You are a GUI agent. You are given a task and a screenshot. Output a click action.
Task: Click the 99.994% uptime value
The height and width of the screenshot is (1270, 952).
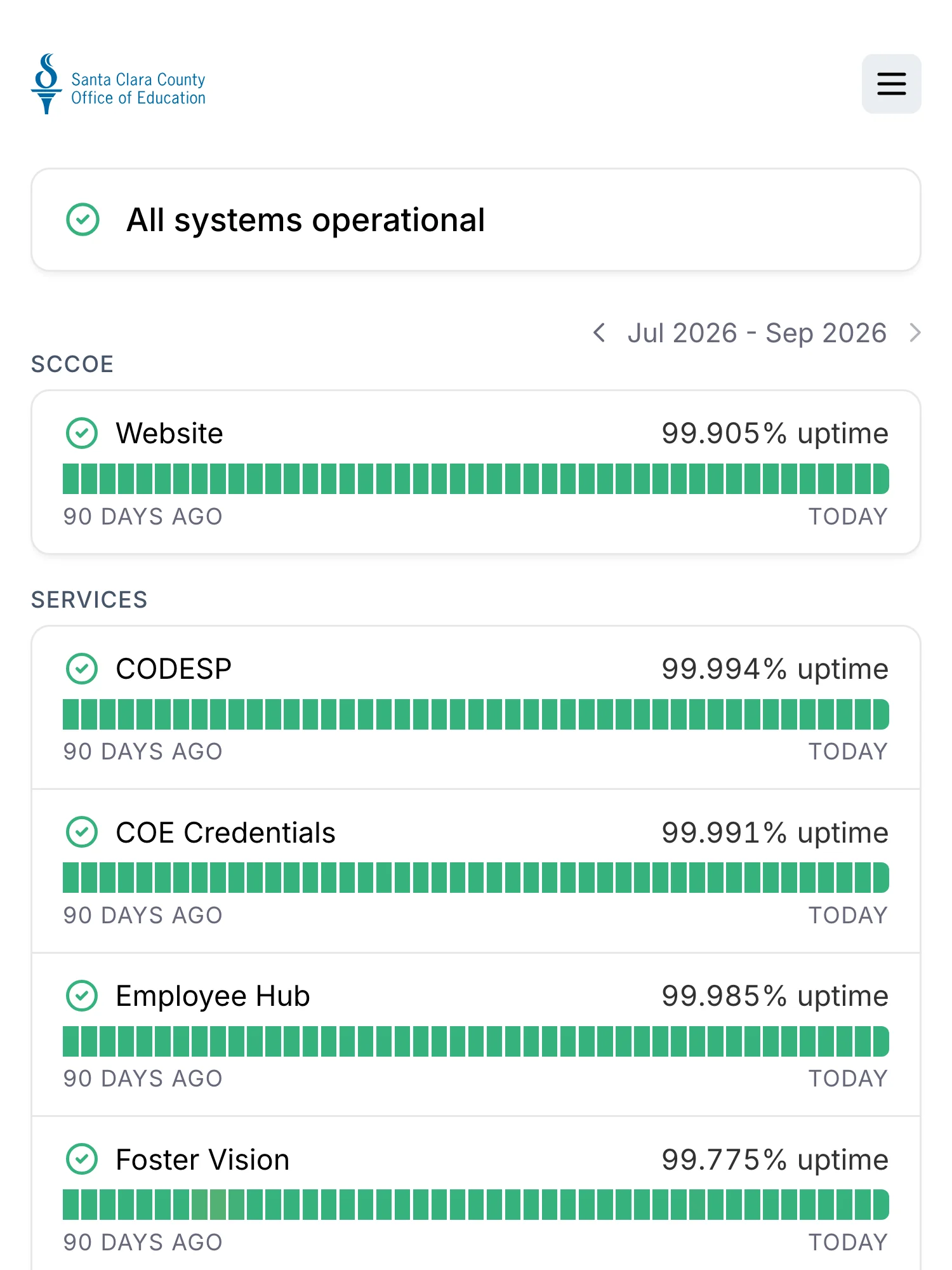coord(774,669)
